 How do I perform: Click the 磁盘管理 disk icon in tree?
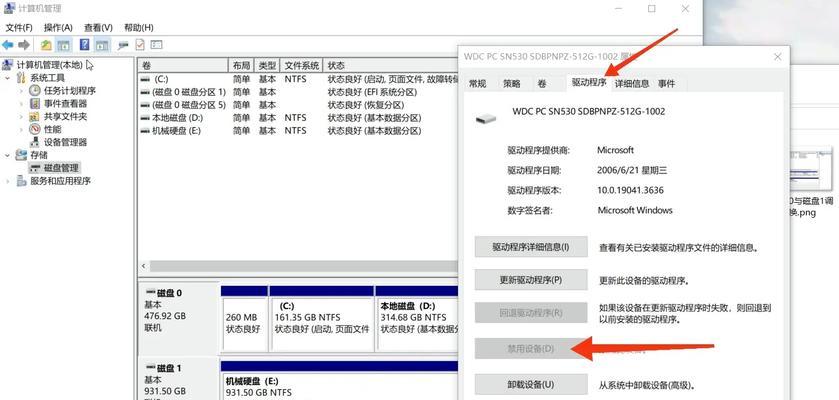[x=35, y=168]
